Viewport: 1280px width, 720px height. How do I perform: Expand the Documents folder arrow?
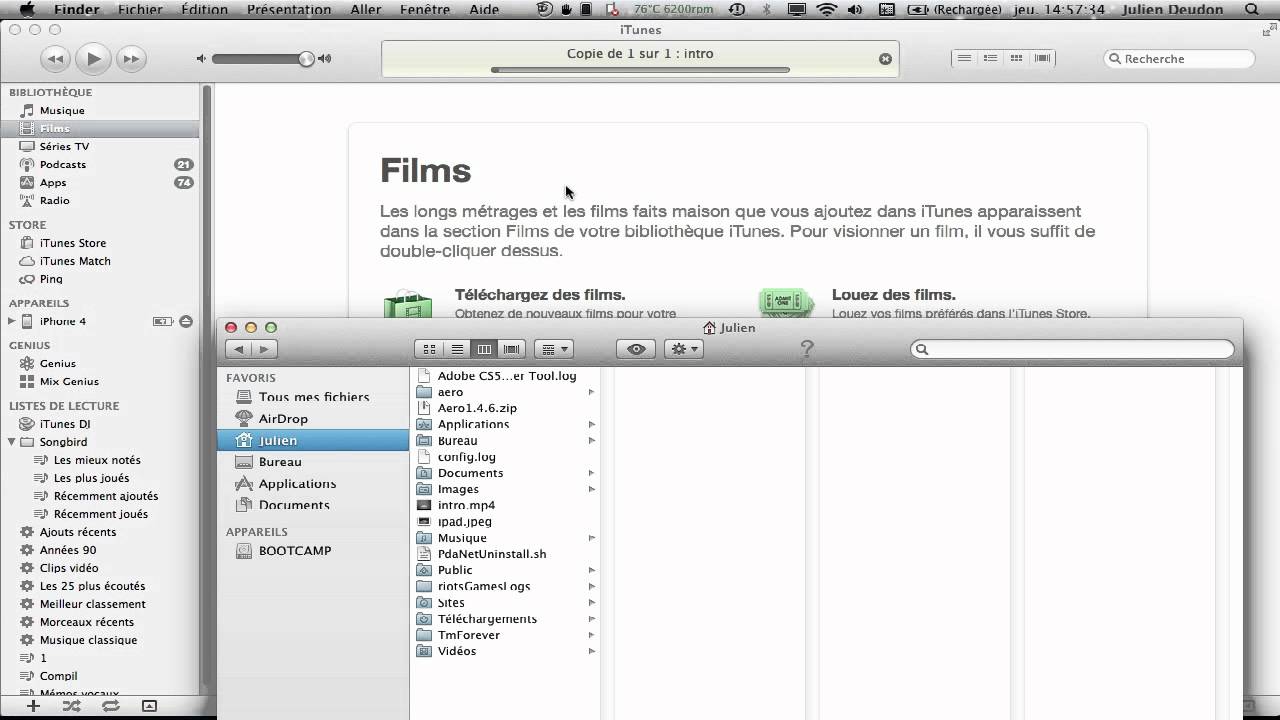coord(591,473)
